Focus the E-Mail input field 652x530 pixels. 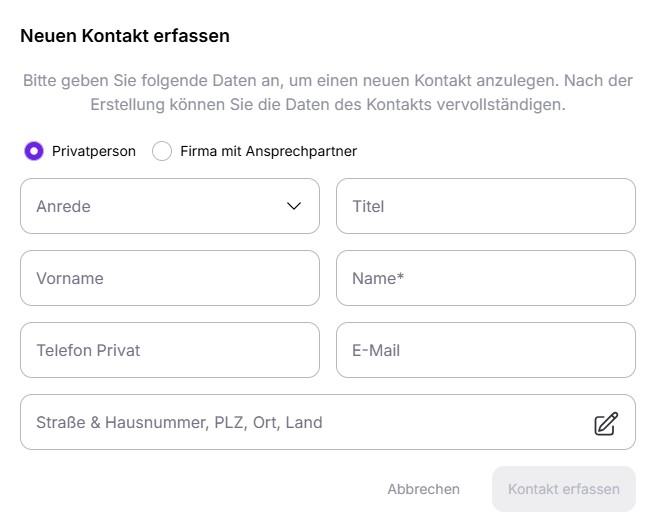point(486,350)
